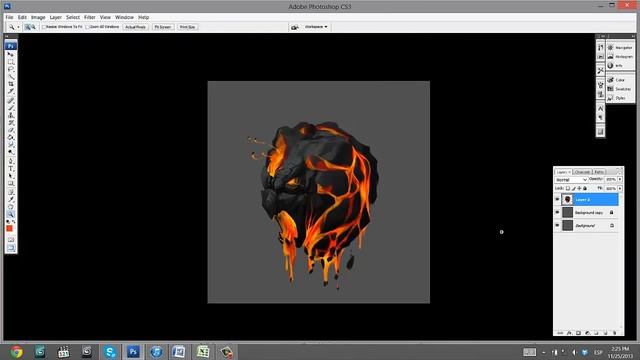Open the Filter menu
The height and width of the screenshot is (360, 640).
[89, 17]
